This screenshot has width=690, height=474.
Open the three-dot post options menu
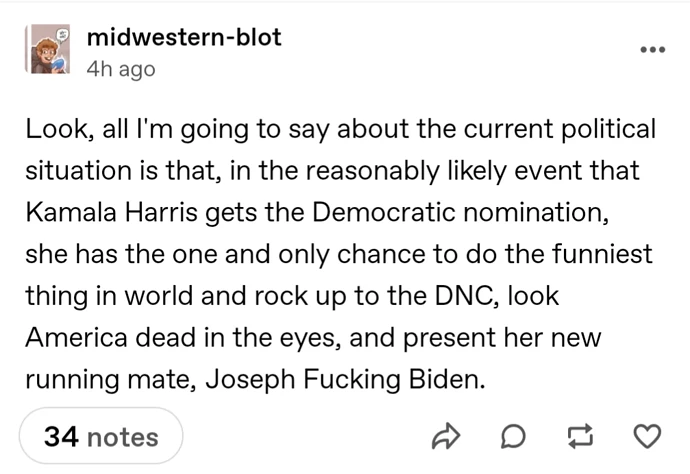point(653,50)
